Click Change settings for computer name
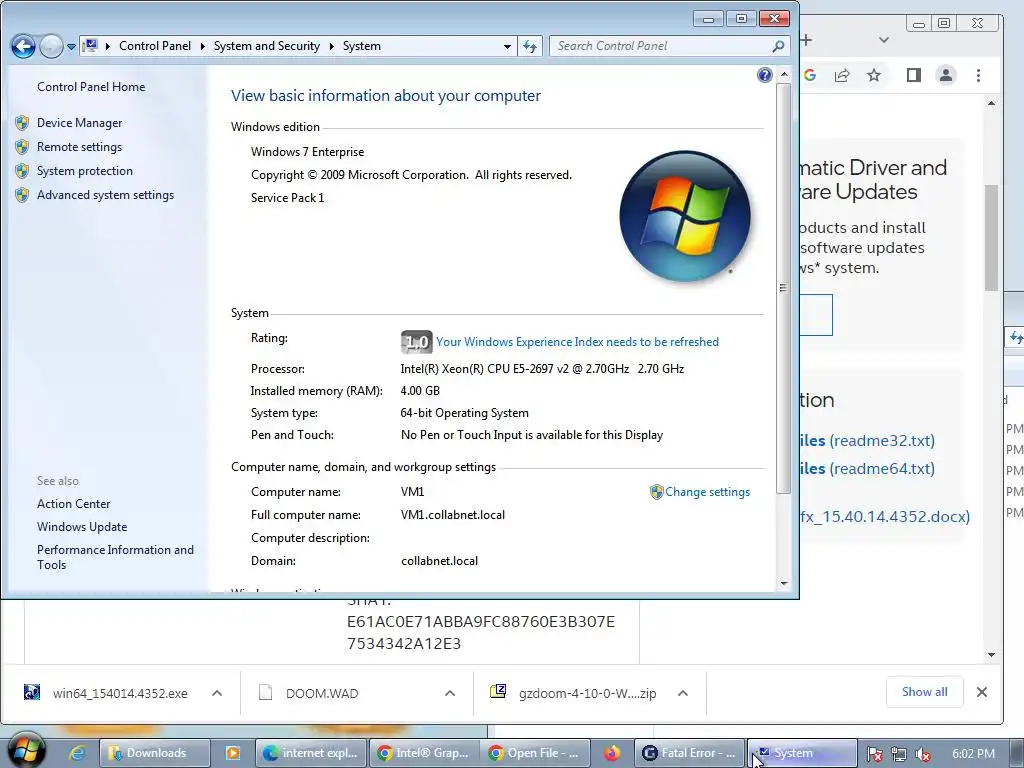The image size is (1024, 768). tap(707, 492)
